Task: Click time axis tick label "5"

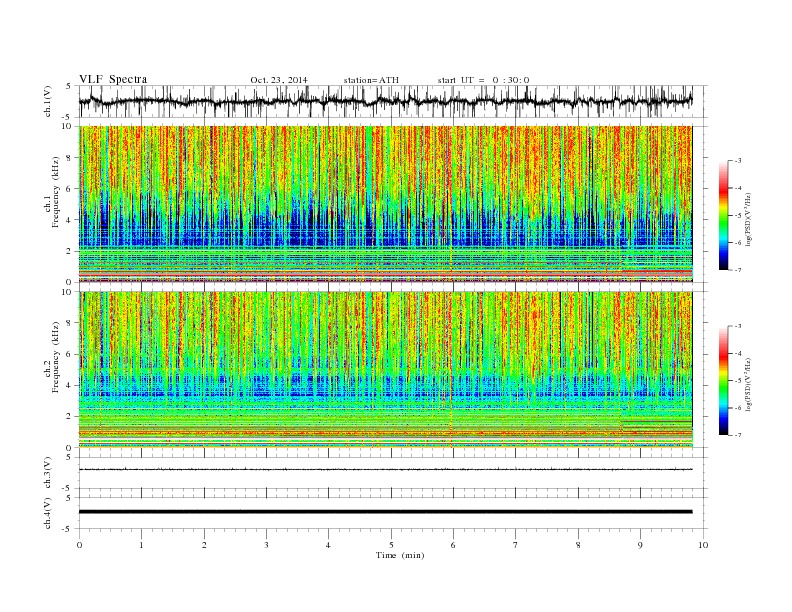Action: tap(391, 545)
